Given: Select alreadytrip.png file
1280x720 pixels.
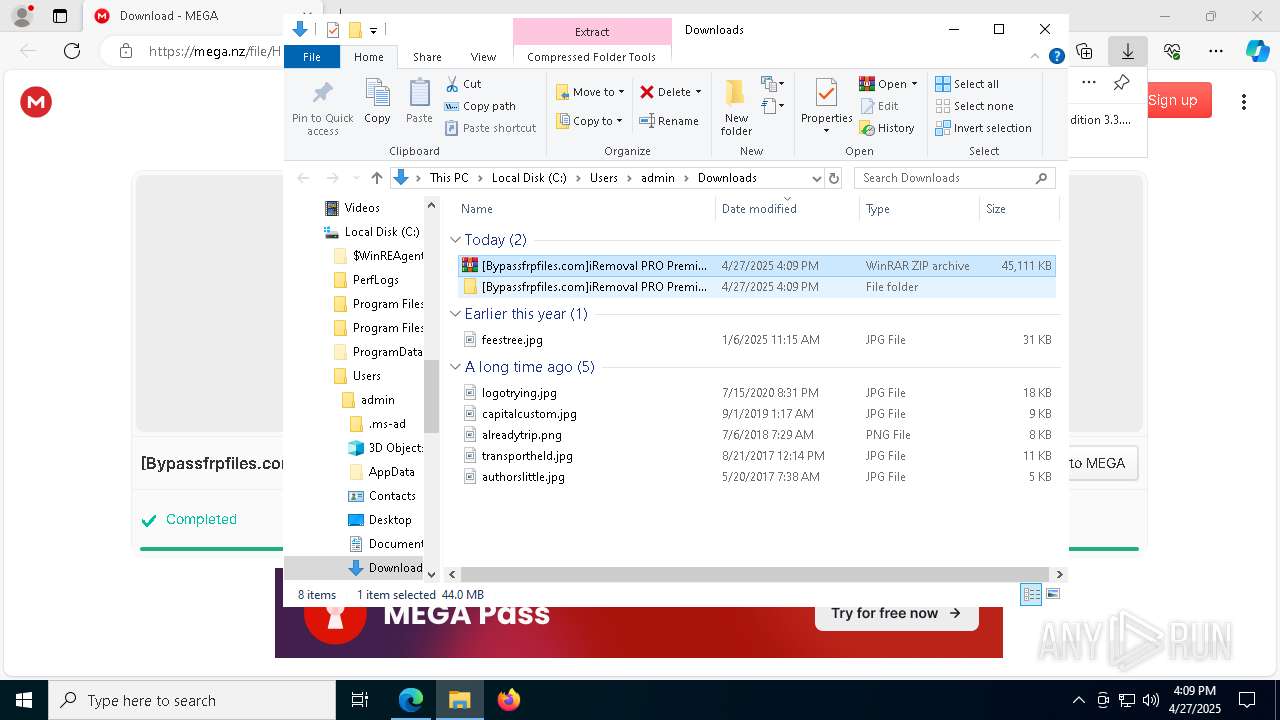Looking at the screenshot, I should coord(521,435).
